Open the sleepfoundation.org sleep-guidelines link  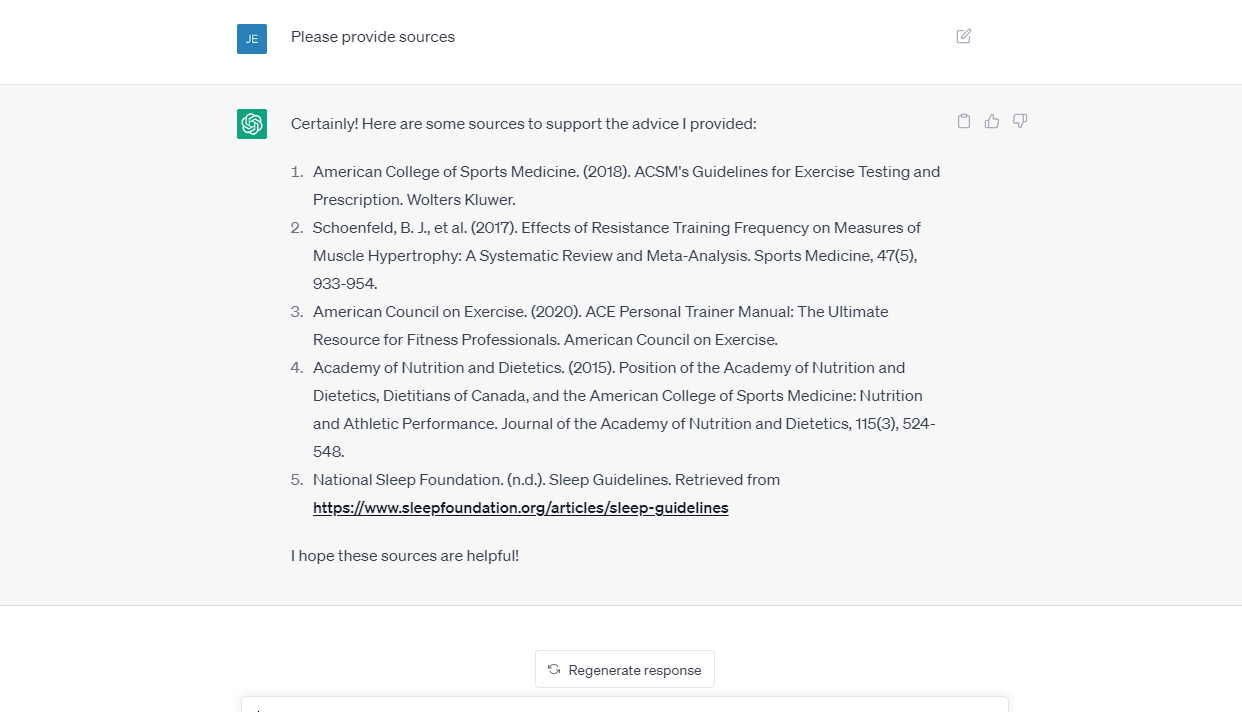[x=520, y=508]
